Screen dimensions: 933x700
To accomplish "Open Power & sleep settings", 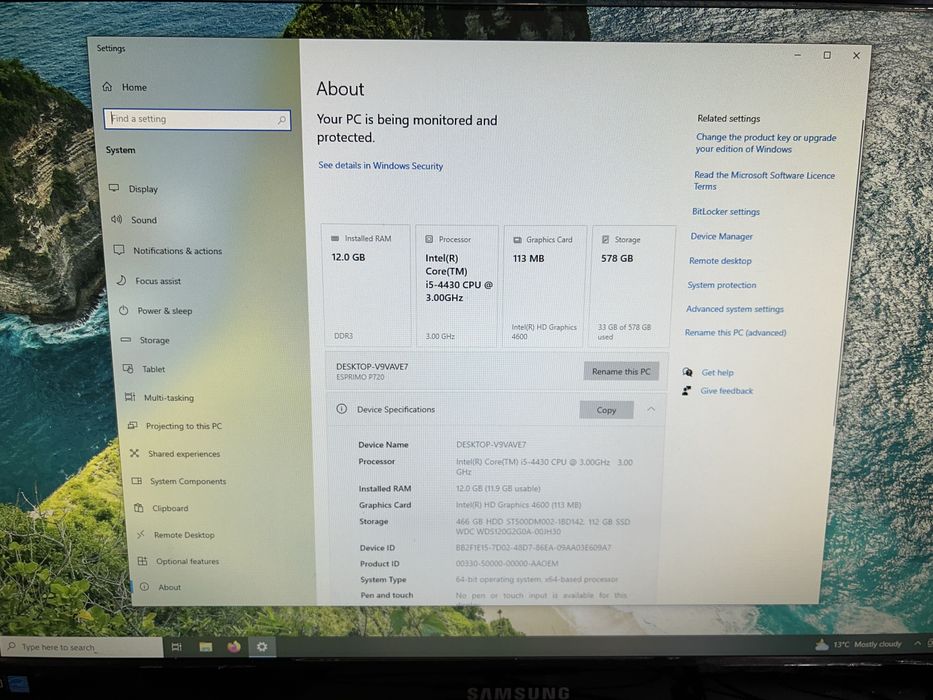I will pos(155,311).
